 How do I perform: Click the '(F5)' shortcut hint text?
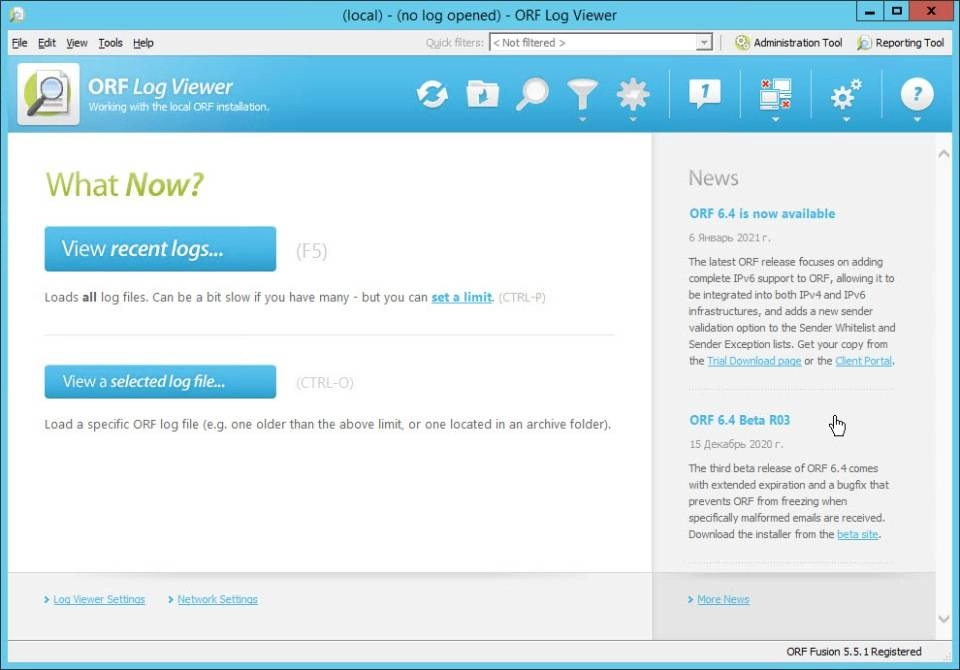coord(312,250)
